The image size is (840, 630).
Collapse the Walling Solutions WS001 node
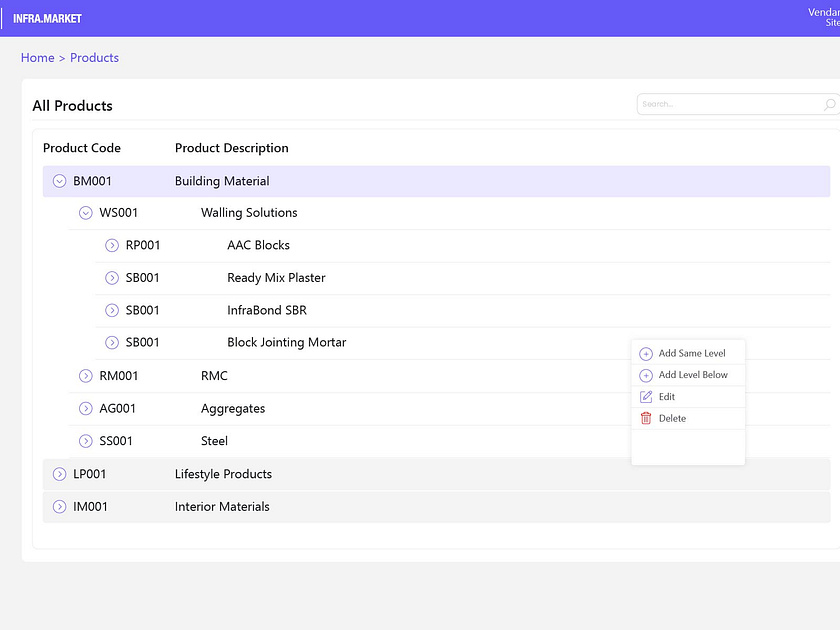[85, 213]
